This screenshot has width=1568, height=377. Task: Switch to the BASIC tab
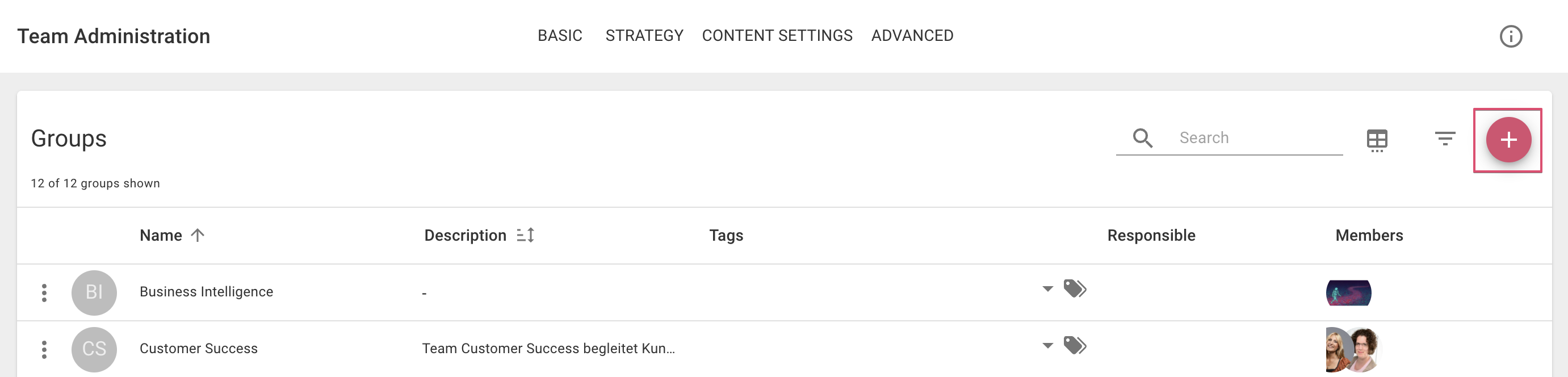pyautogui.click(x=559, y=36)
